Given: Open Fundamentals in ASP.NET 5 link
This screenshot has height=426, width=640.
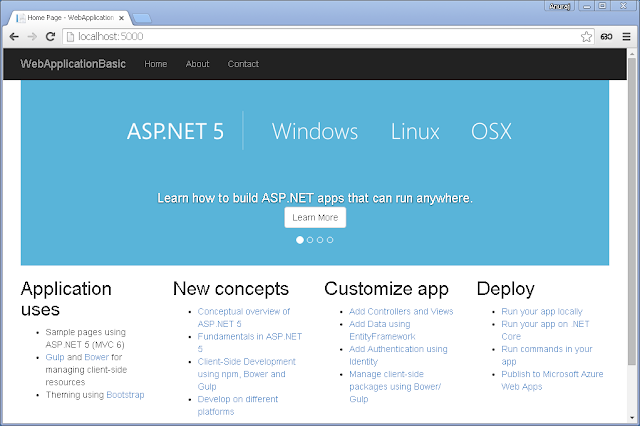Looking at the screenshot, I should (250, 342).
